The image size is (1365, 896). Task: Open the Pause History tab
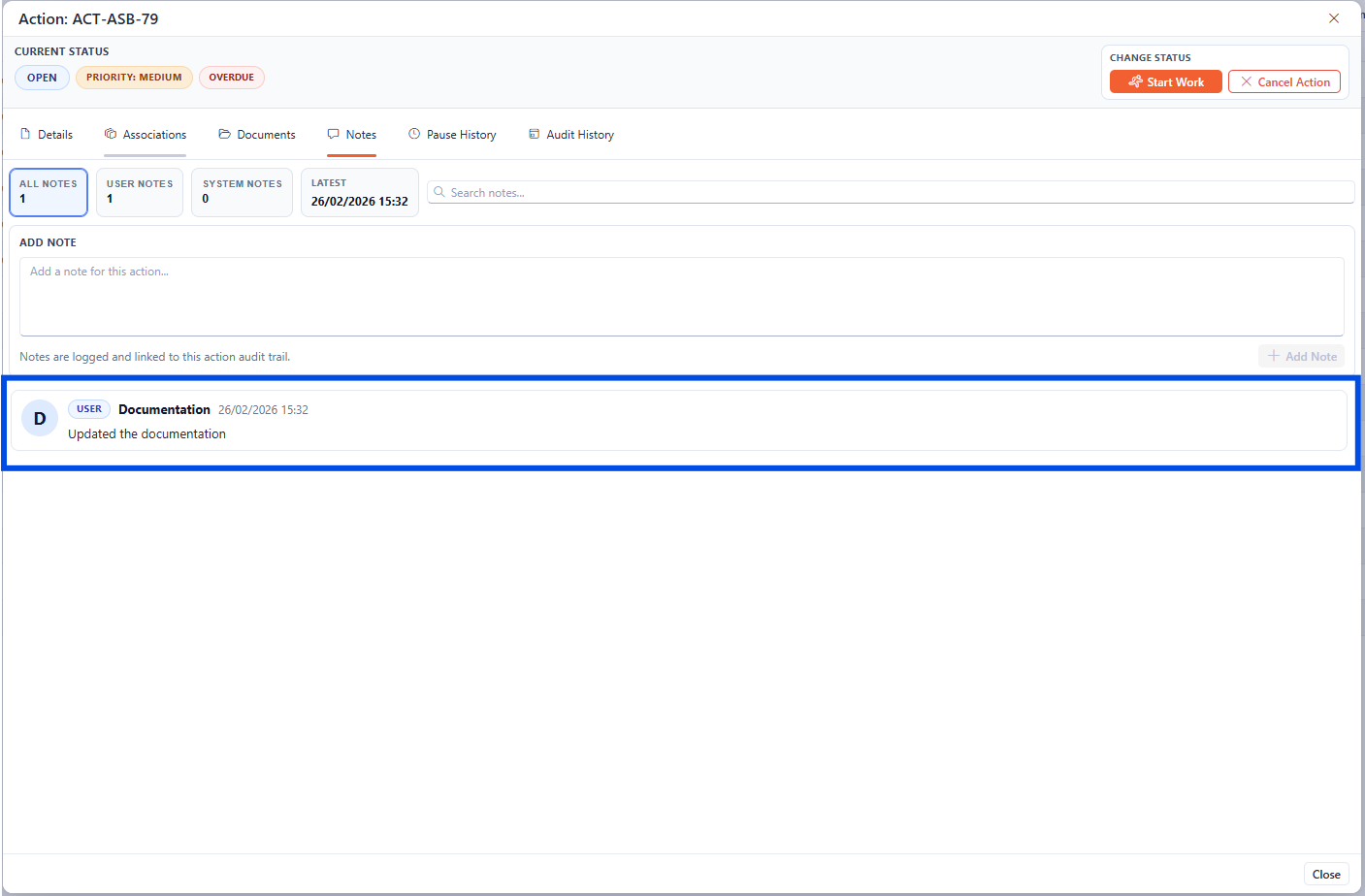click(452, 135)
